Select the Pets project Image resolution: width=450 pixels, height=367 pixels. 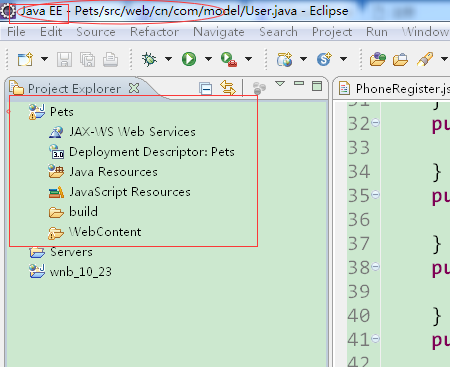point(62,112)
